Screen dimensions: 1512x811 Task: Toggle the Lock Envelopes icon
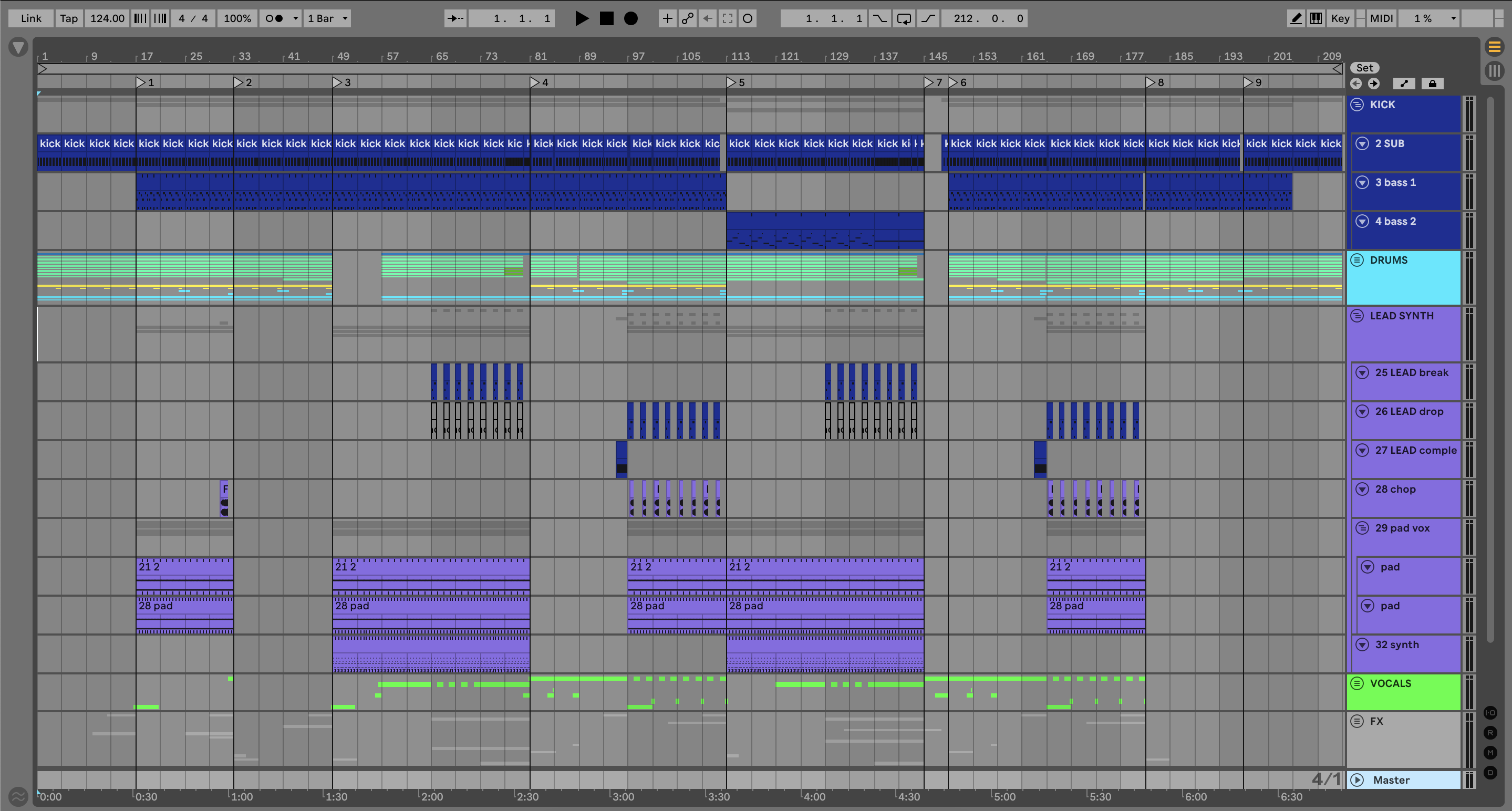point(1432,84)
